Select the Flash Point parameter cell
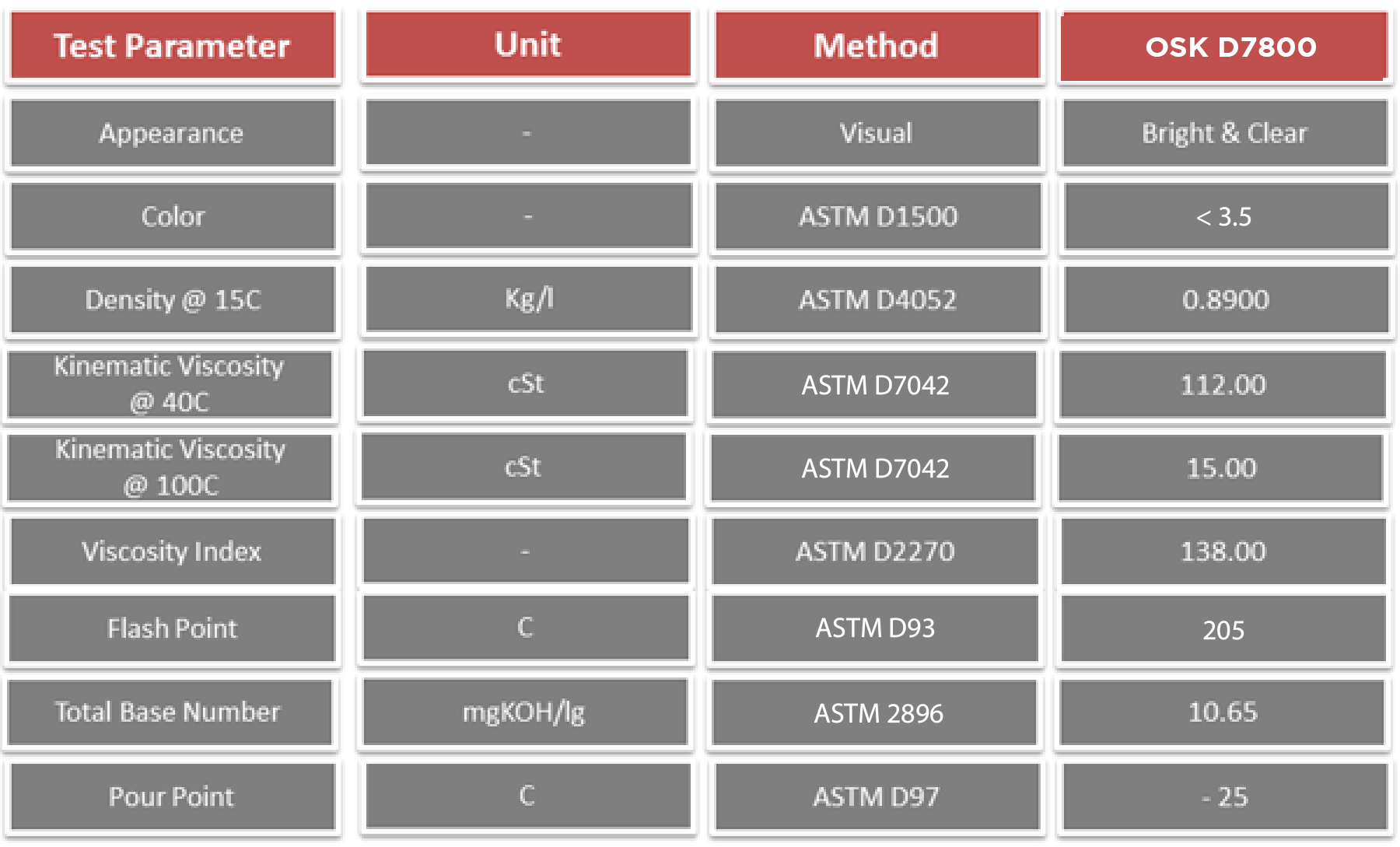Screen dimensions: 1400x847 [x=172, y=628]
